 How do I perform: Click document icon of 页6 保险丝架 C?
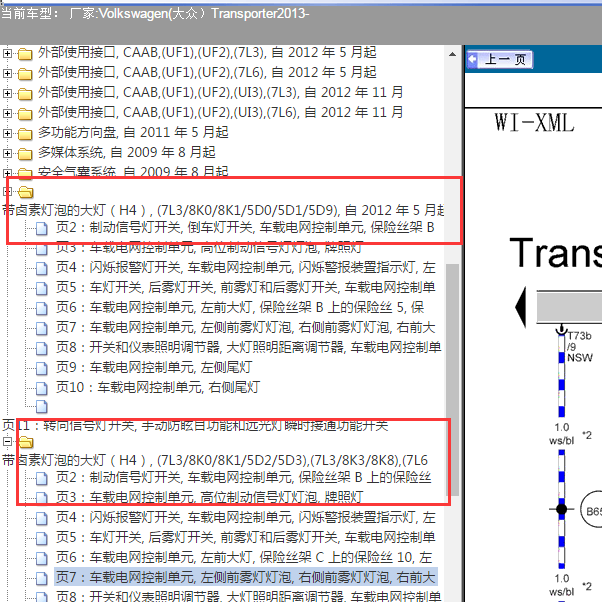[x=41, y=558]
